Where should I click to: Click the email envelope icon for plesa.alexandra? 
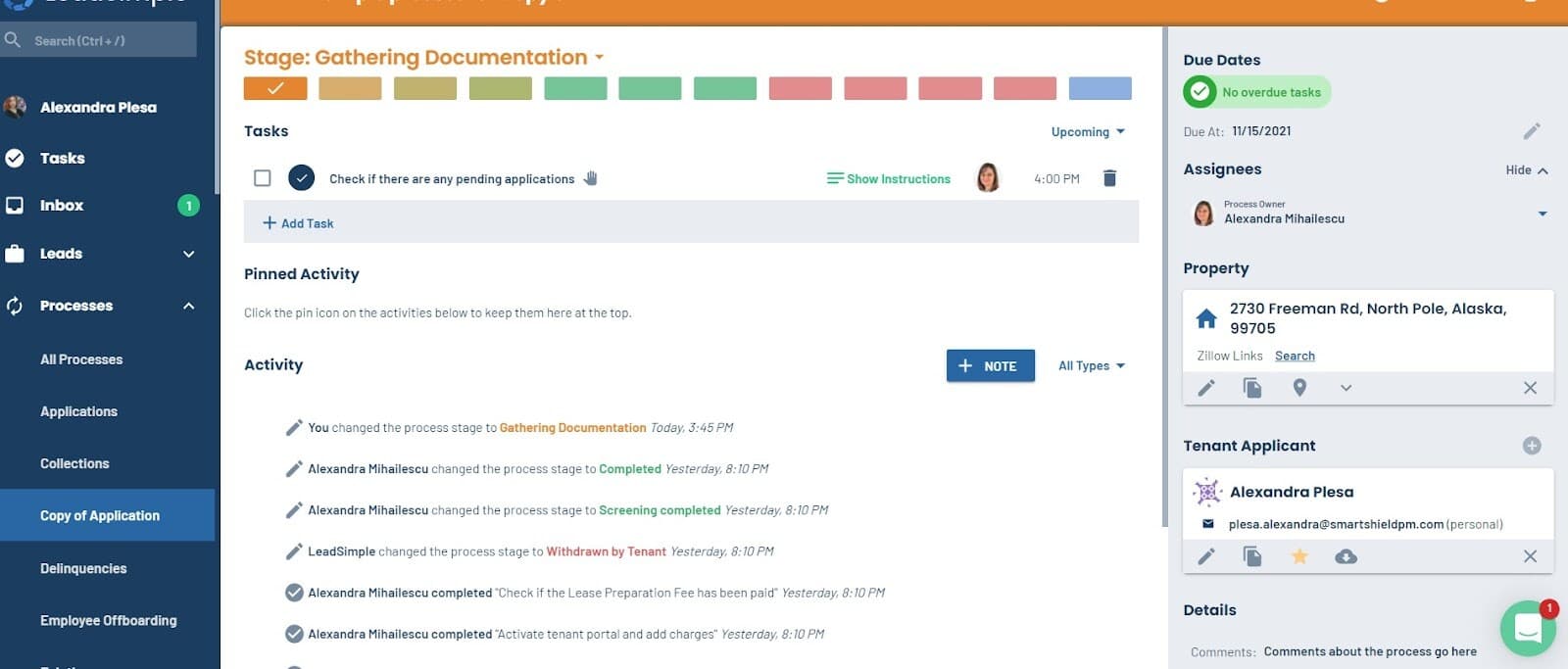(1207, 524)
